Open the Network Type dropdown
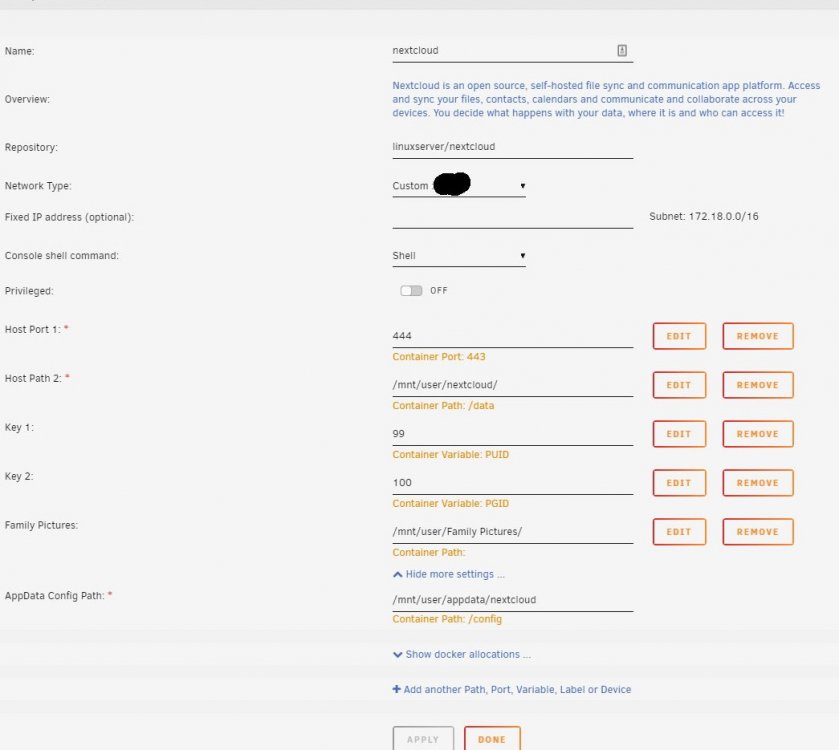839x750 pixels. tap(459, 186)
